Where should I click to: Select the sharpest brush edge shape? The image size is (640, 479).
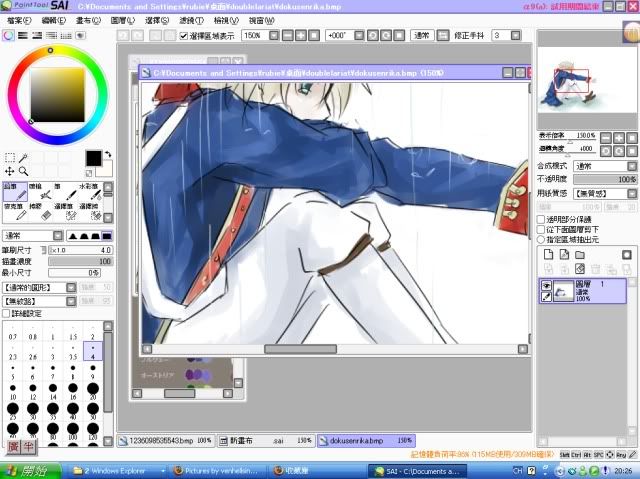[x=73, y=236]
